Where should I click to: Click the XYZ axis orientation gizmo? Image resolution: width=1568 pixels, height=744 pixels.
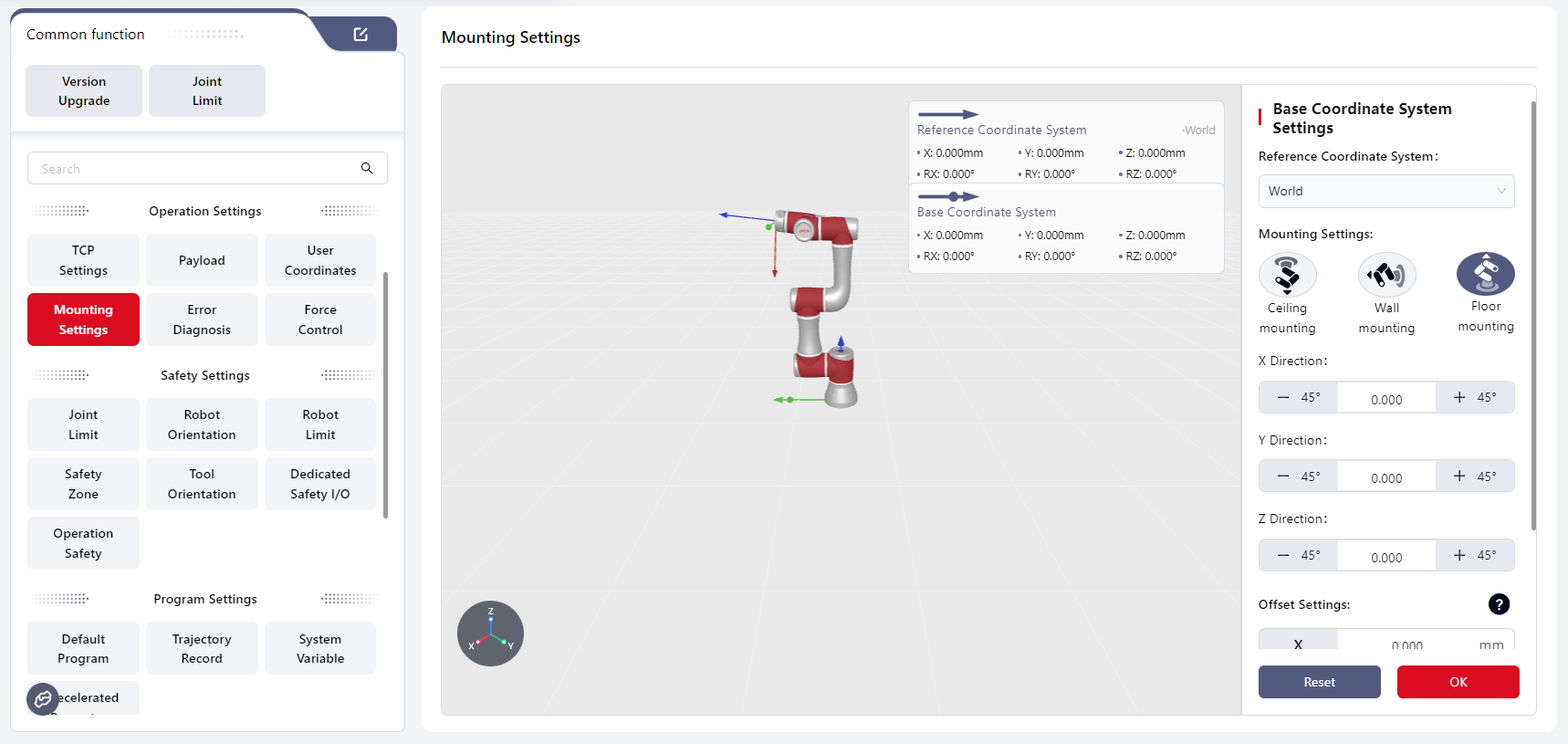(490, 634)
